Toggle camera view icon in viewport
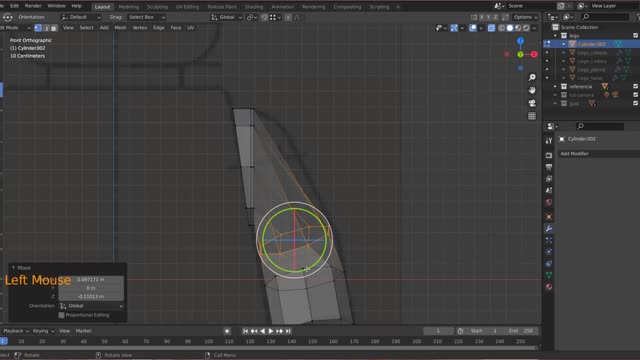The height and width of the screenshot is (360, 640). click(532, 103)
